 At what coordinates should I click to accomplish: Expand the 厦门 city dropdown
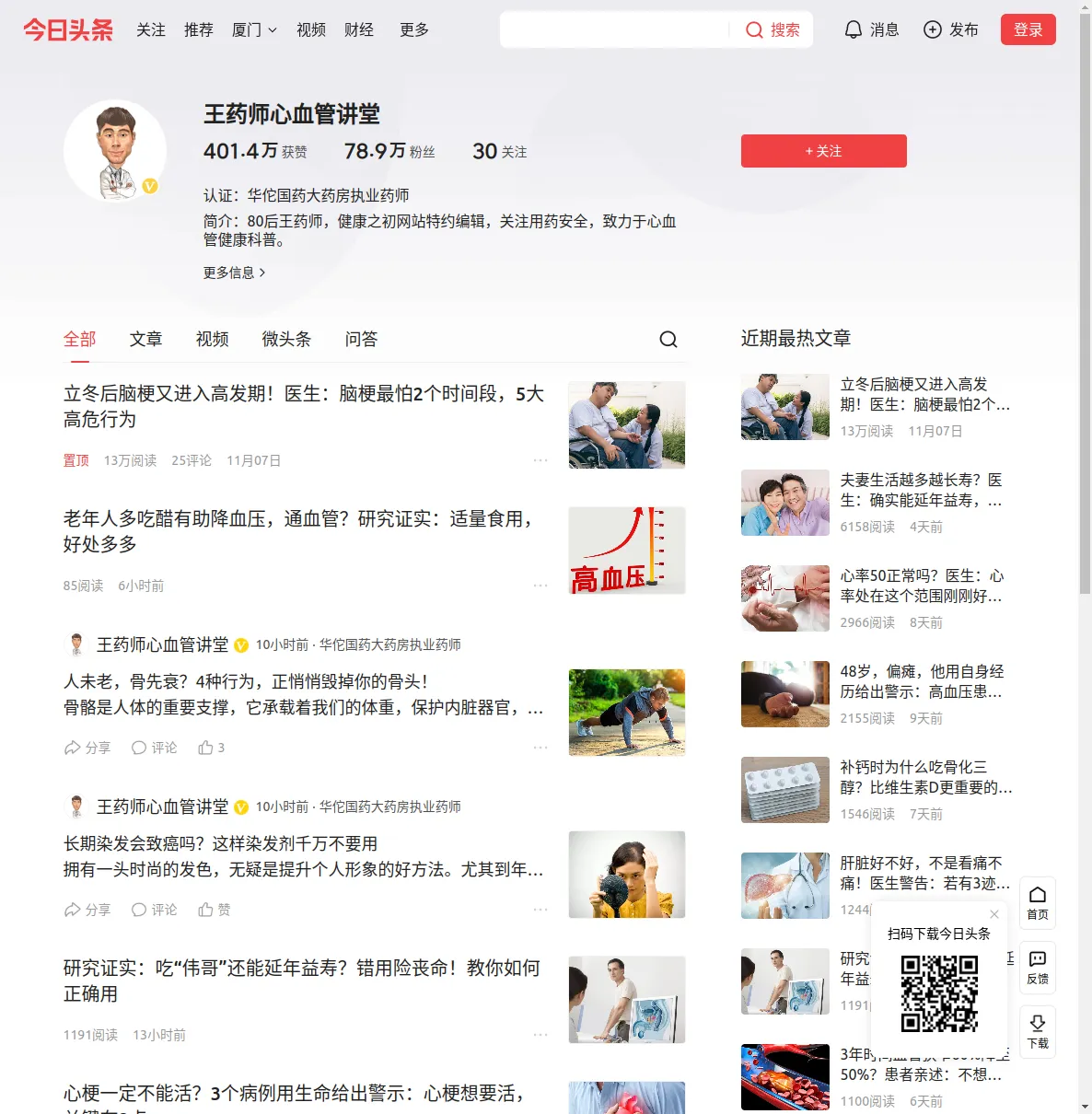[x=254, y=30]
